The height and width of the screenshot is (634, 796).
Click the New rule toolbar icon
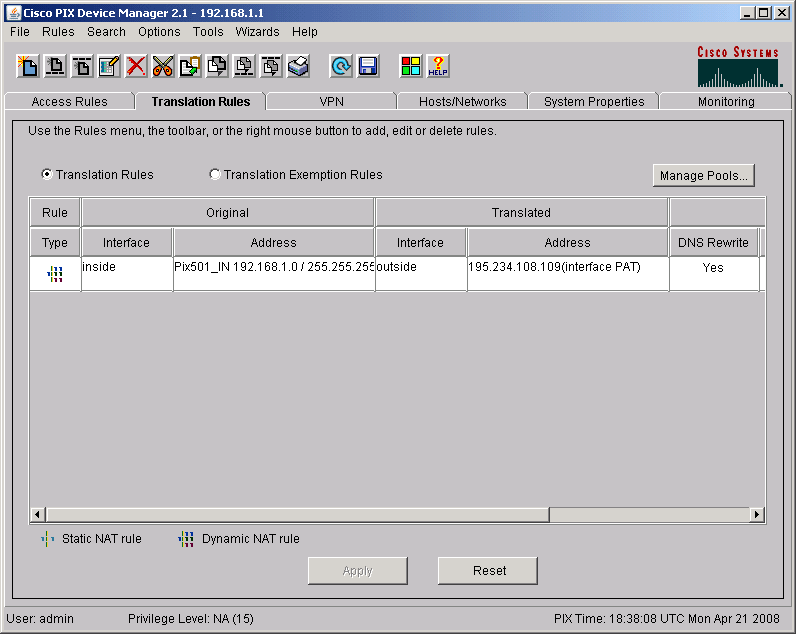coord(28,66)
